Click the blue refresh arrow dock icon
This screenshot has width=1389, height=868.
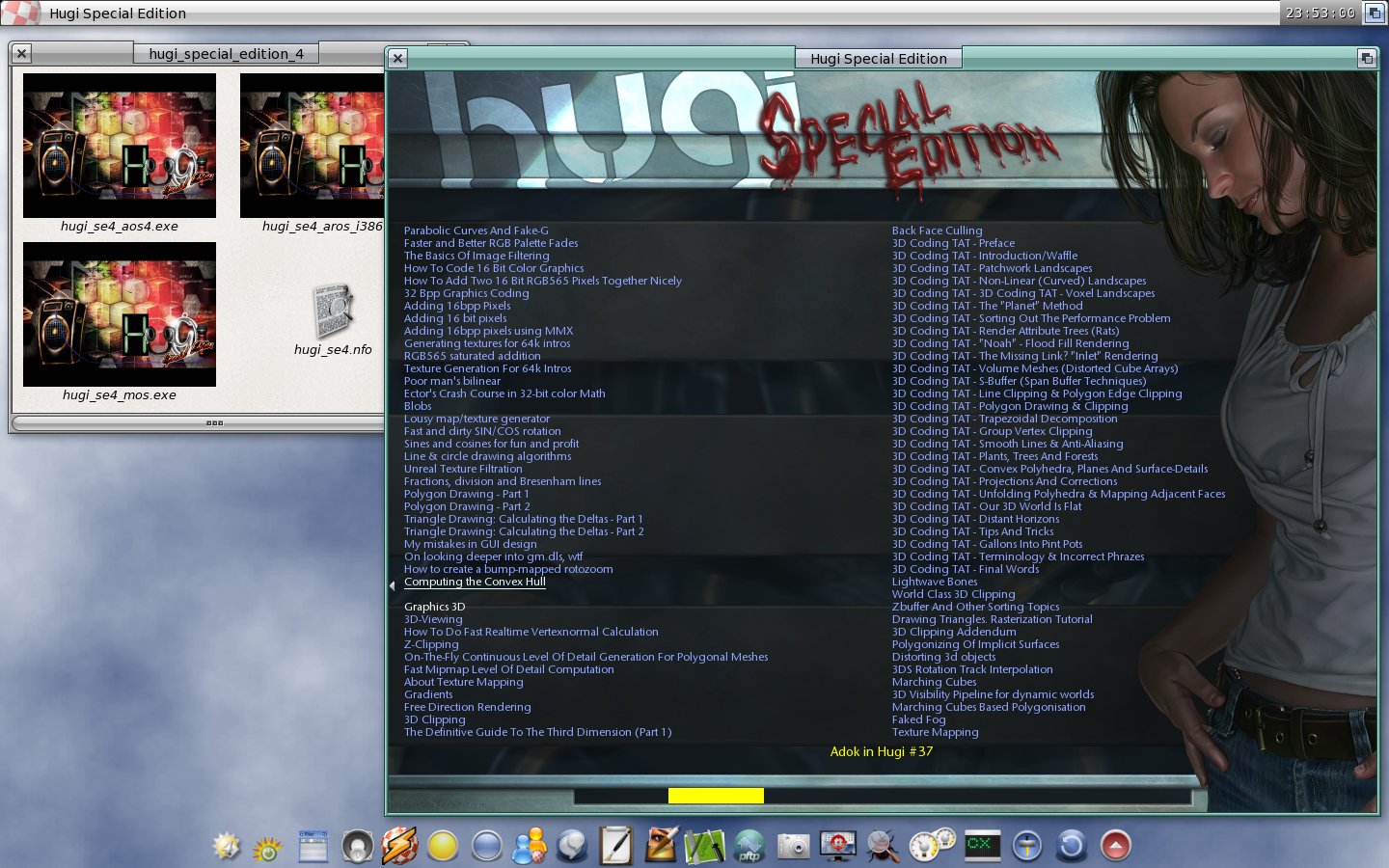1071,846
